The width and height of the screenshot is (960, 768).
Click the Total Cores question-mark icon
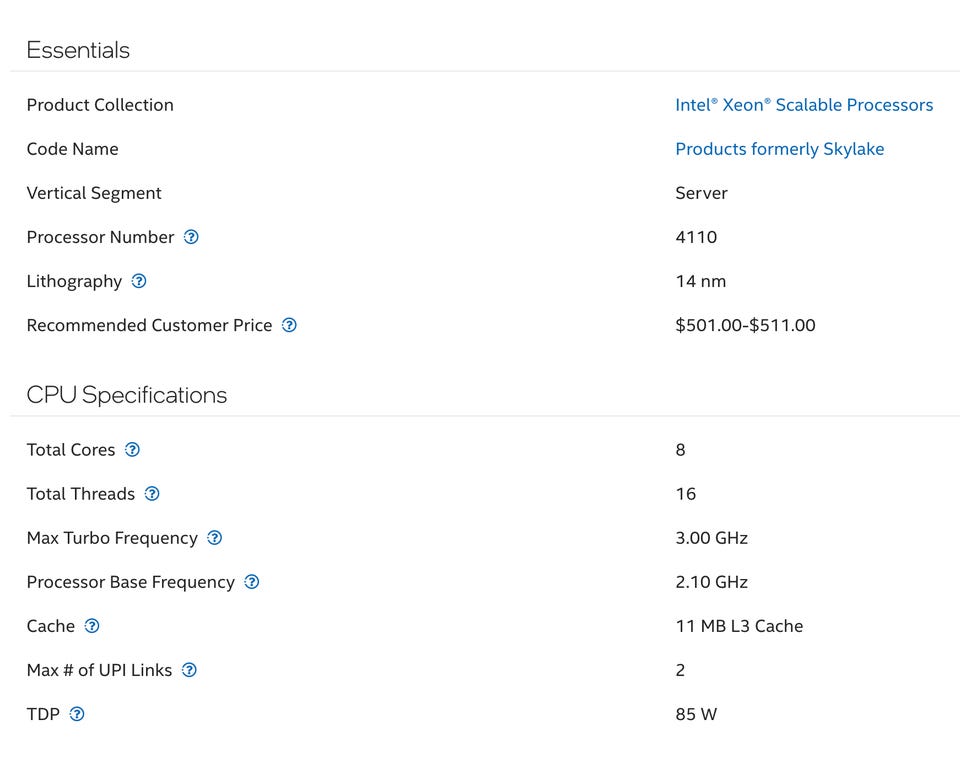[x=132, y=450]
